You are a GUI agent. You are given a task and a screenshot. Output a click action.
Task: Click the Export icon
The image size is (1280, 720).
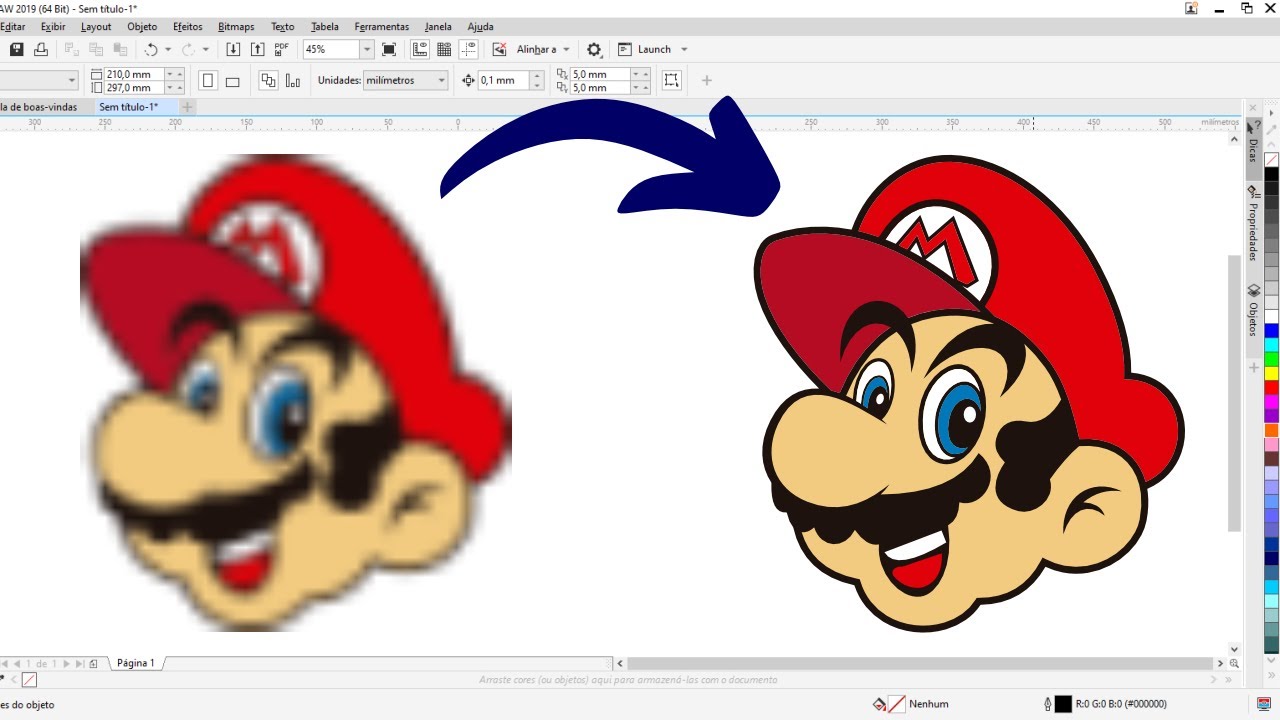tap(257, 49)
